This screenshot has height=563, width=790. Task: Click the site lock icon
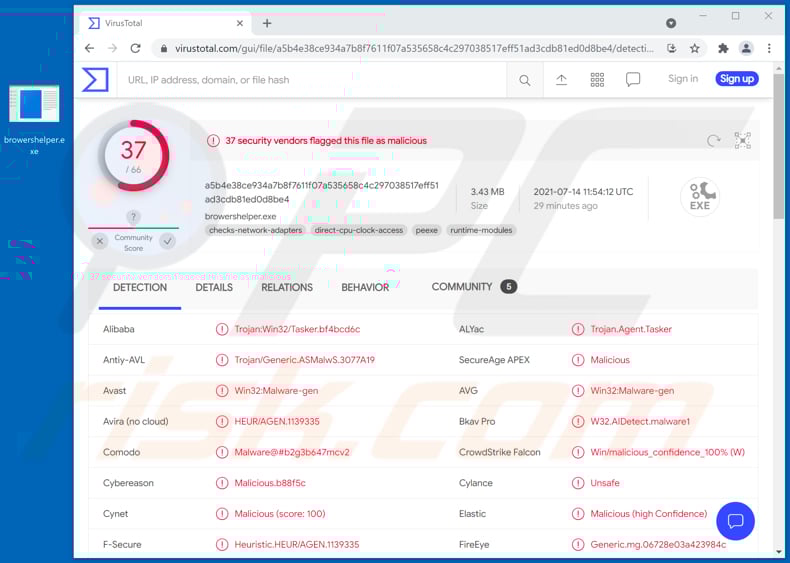pyautogui.click(x=164, y=49)
